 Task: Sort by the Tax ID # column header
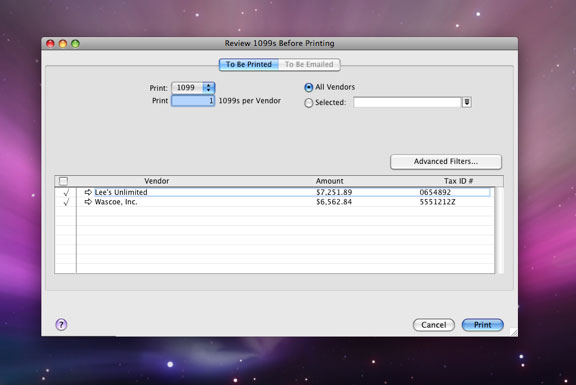(x=458, y=181)
